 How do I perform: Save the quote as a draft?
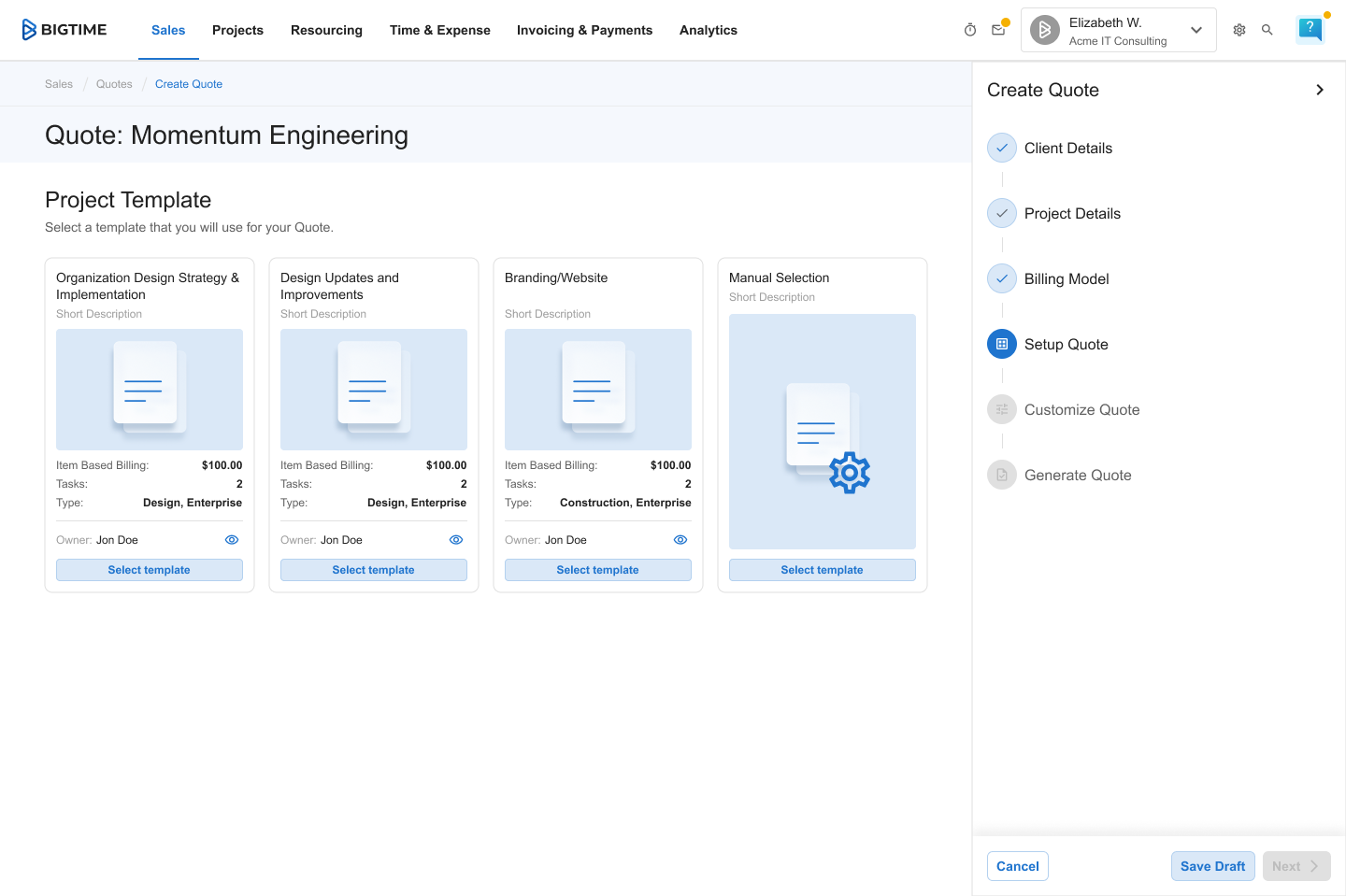tap(1212, 866)
